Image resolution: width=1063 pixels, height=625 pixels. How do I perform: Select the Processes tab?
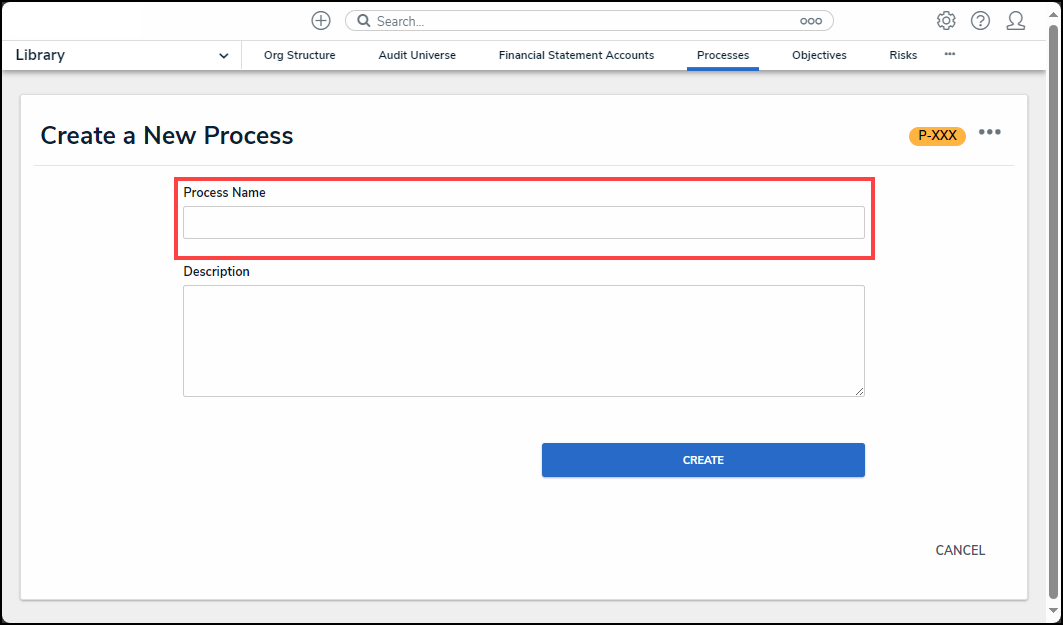[x=723, y=56]
